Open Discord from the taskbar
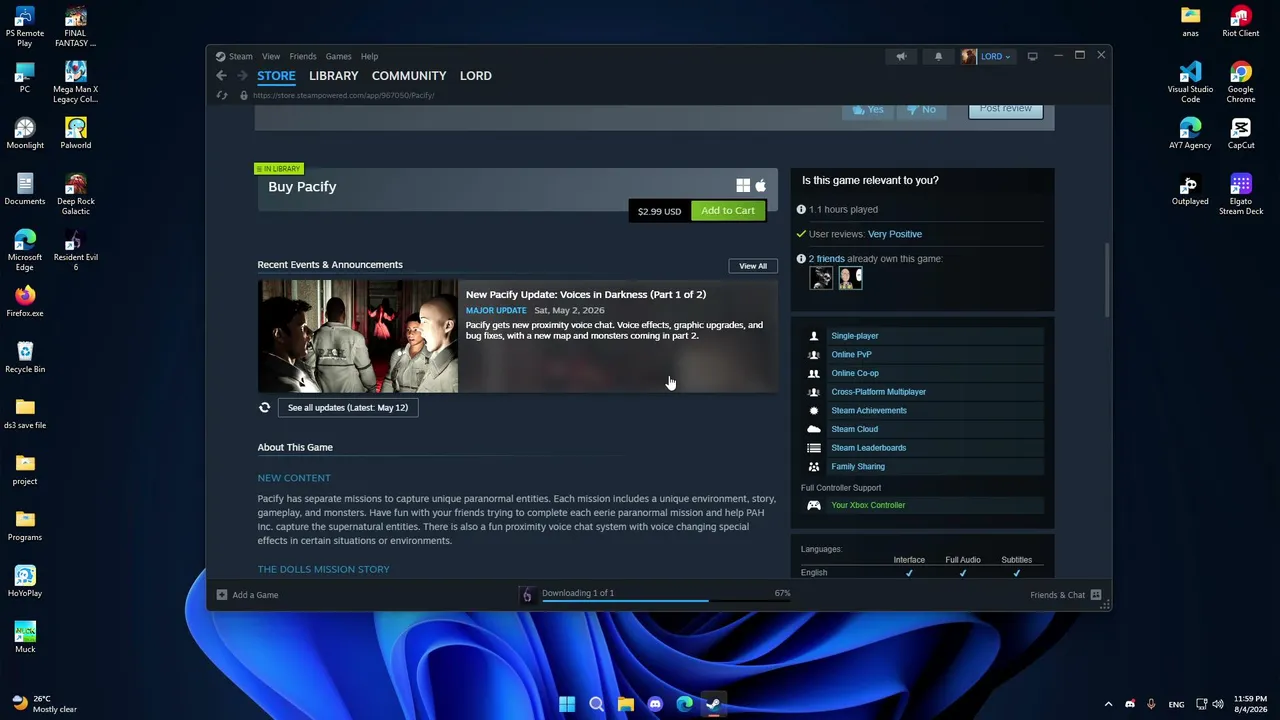This screenshot has height=720, width=1280. pos(655,704)
